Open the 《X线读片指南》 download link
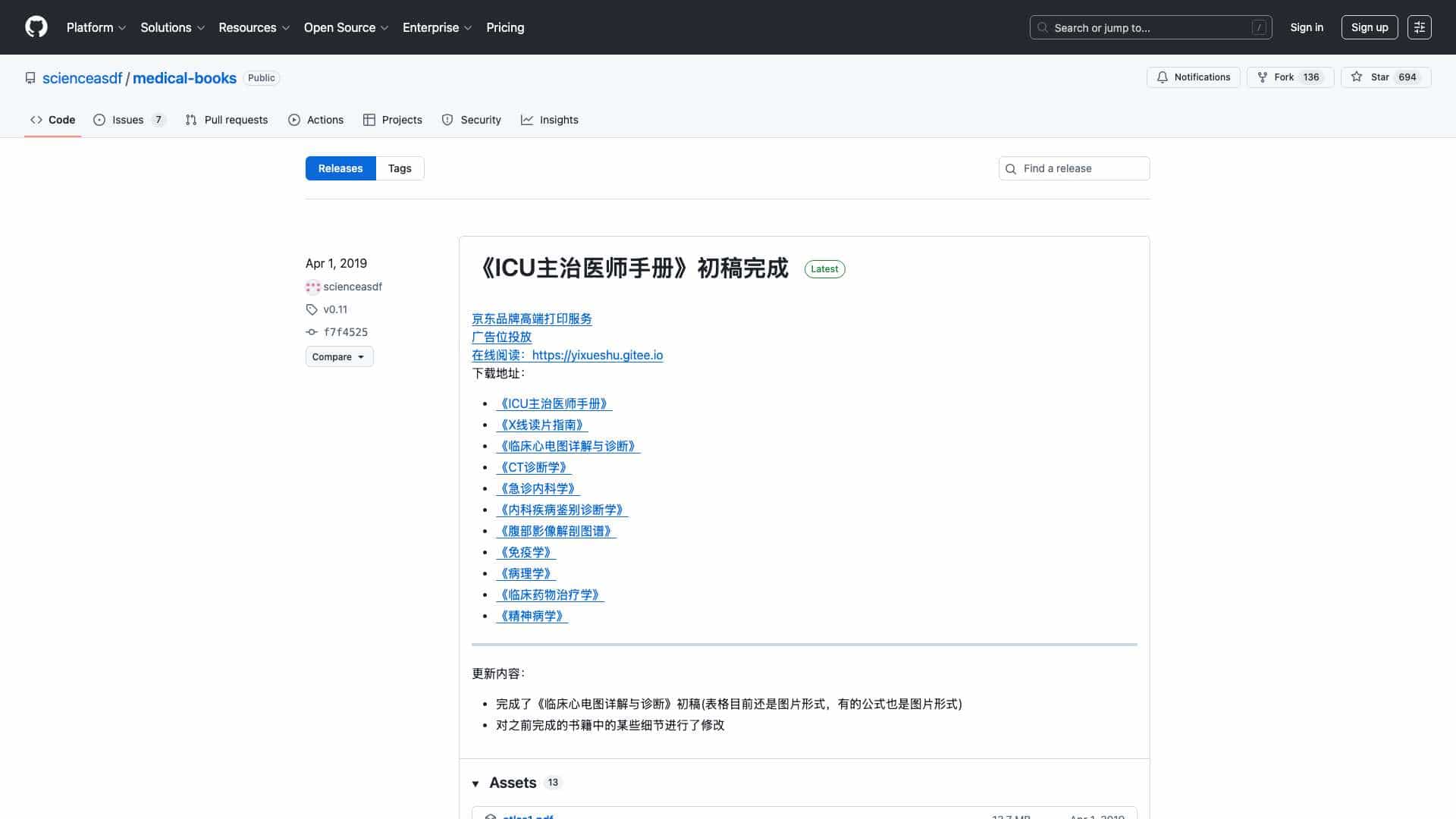 (541, 425)
